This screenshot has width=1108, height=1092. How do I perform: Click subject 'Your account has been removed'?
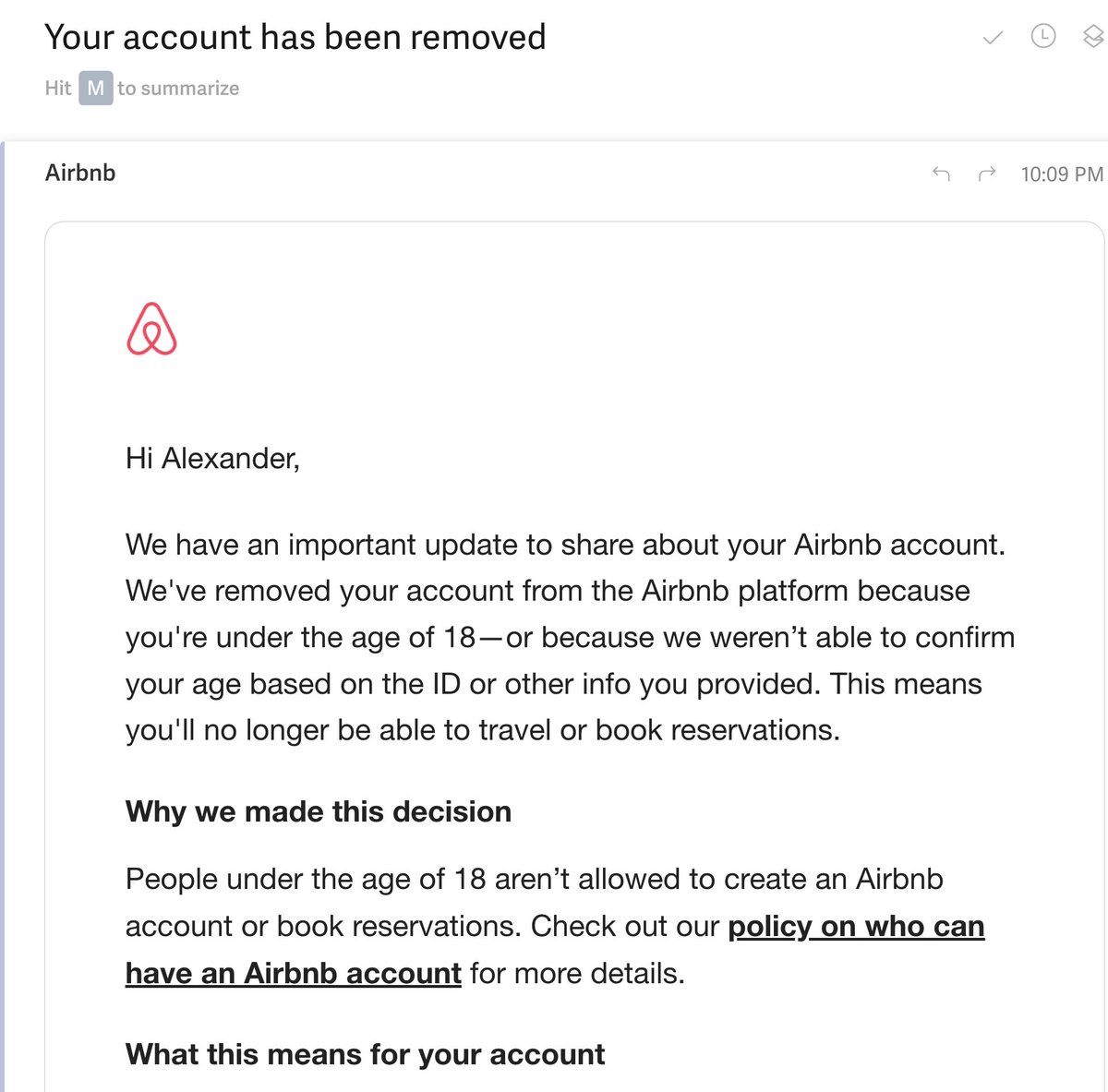295,37
